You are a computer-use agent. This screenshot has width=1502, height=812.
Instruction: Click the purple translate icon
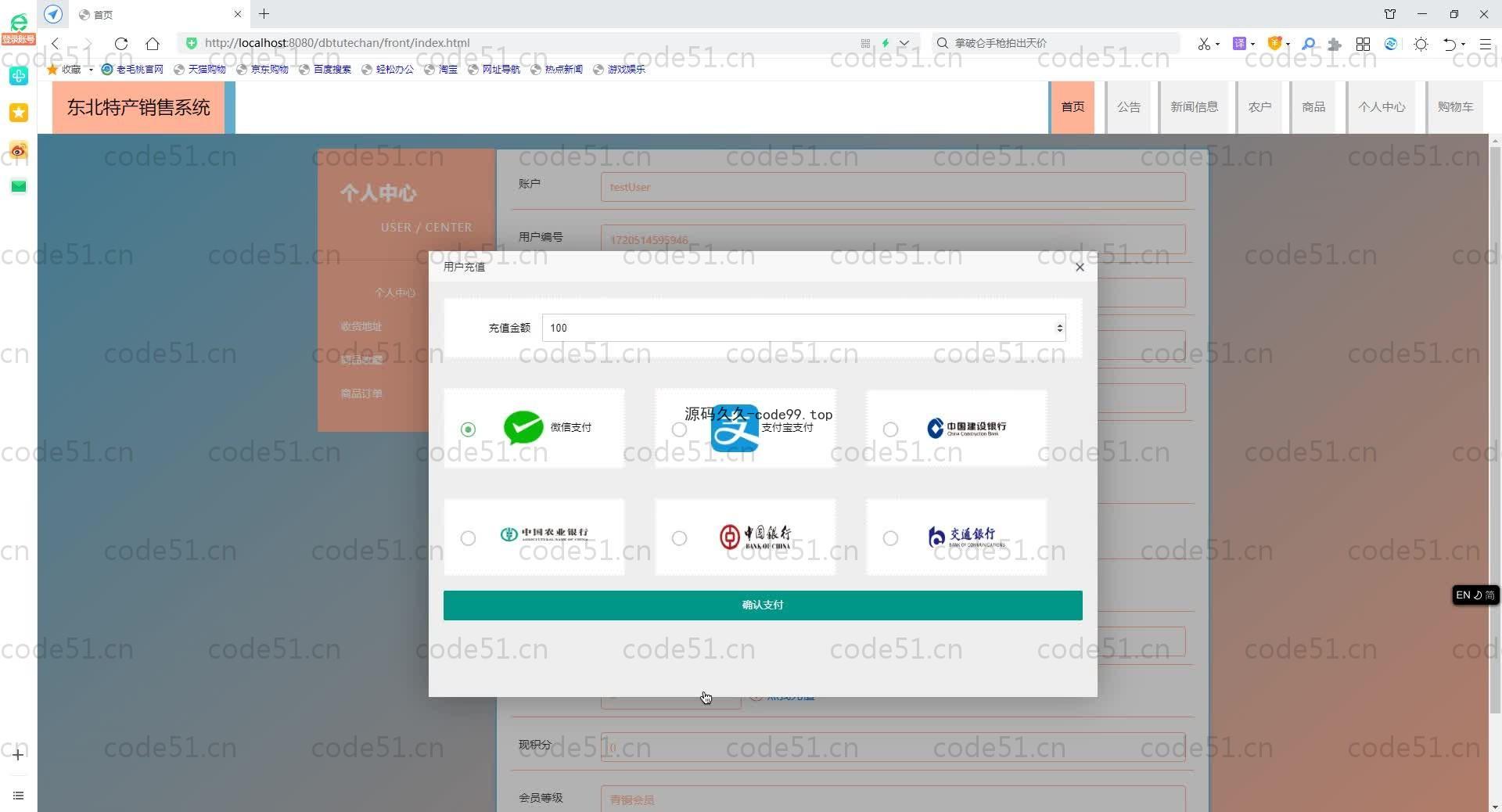[1239, 44]
